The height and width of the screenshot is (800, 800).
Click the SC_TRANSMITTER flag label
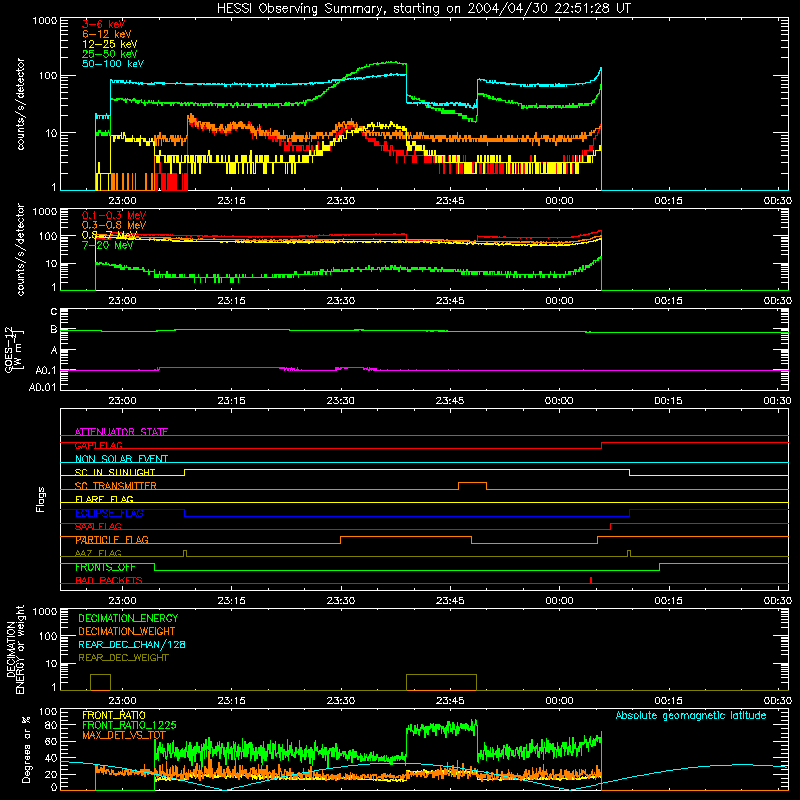pos(115,486)
